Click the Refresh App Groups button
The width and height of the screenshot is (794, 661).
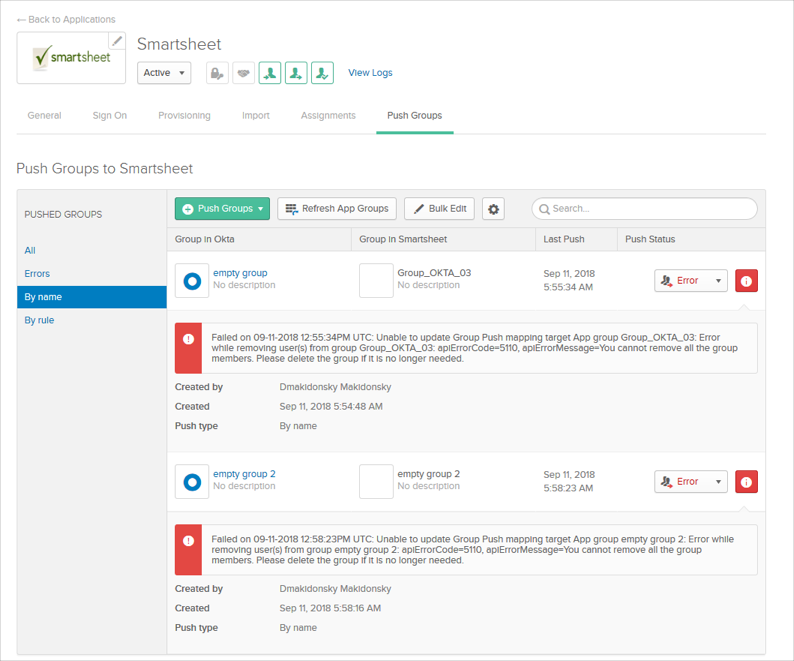pyautogui.click(x=337, y=209)
